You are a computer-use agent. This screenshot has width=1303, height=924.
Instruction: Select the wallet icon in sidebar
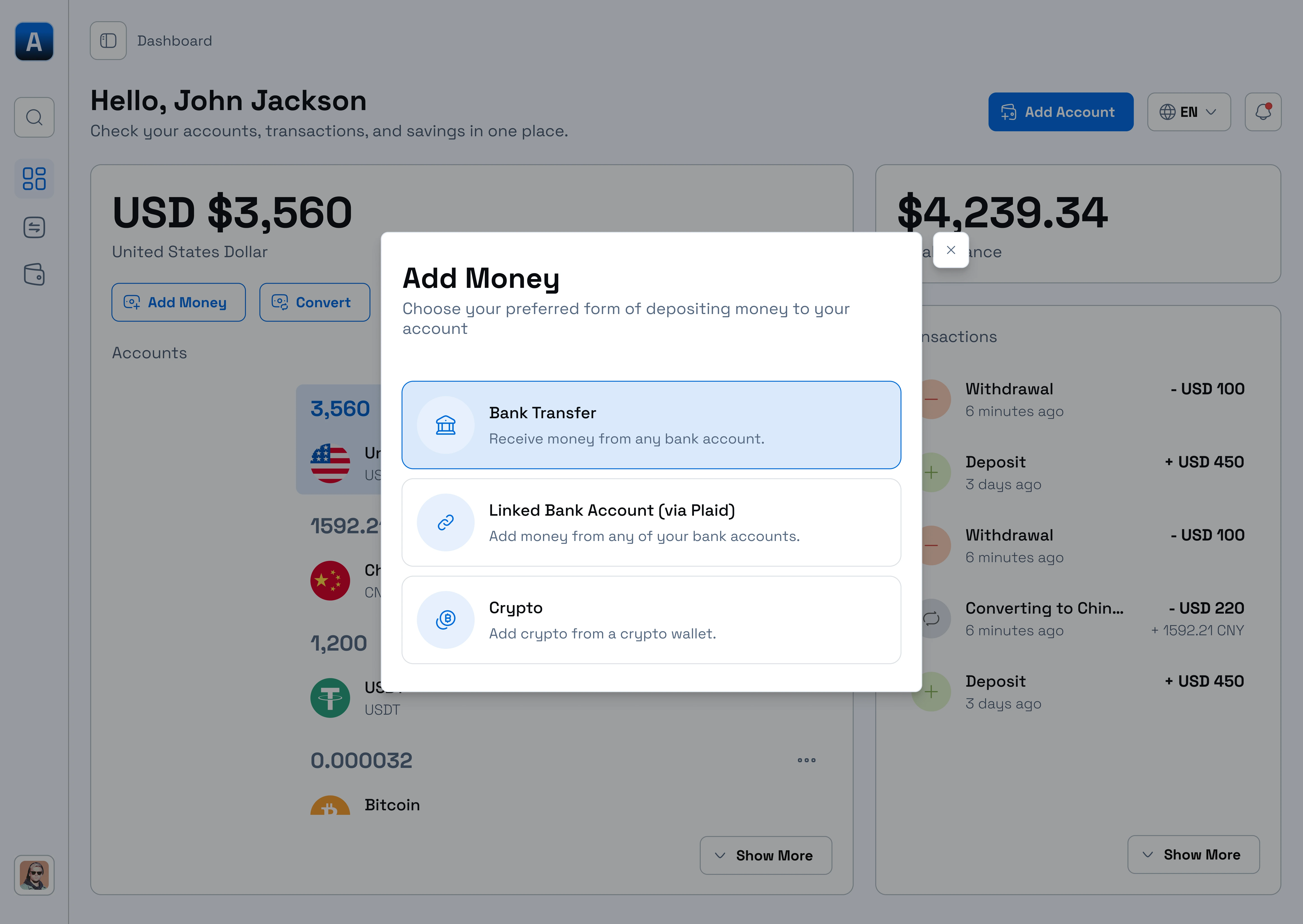tap(34, 275)
